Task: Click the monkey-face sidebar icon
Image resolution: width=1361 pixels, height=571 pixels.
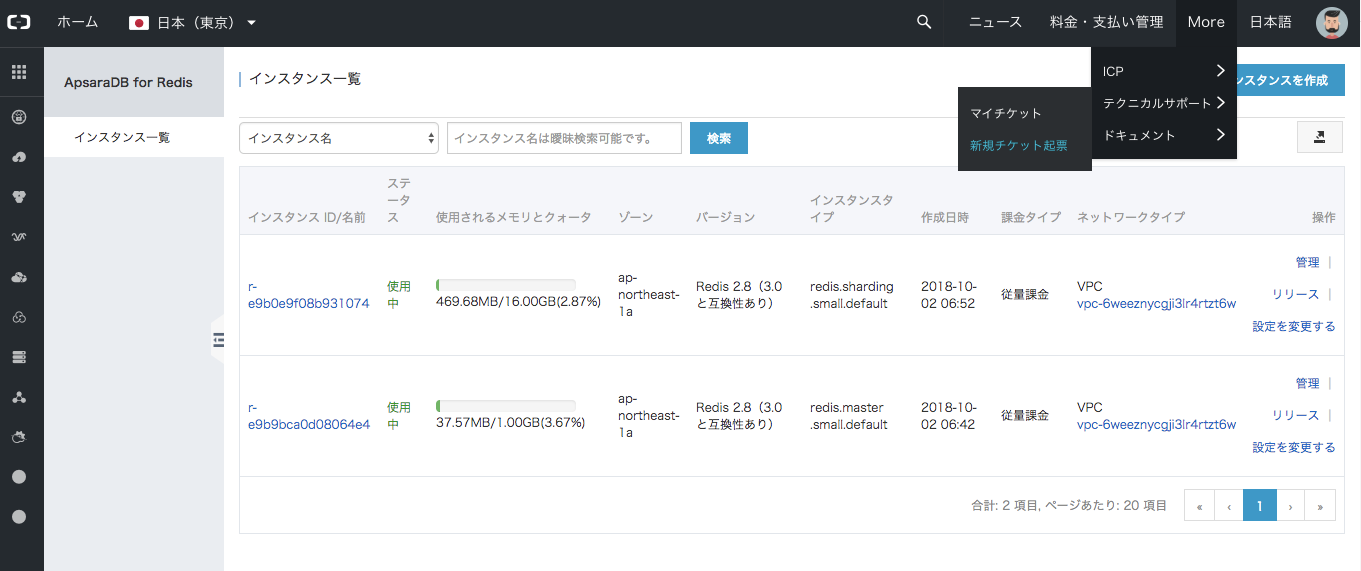Action: pyautogui.click(x=19, y=197)
